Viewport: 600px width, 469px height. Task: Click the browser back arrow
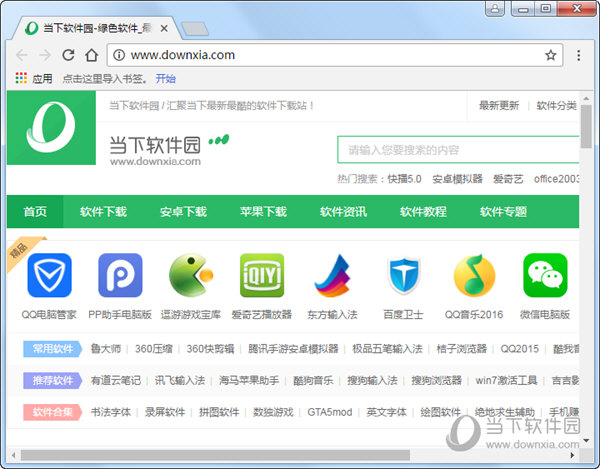pyautogui.click(x=22, y=55)
